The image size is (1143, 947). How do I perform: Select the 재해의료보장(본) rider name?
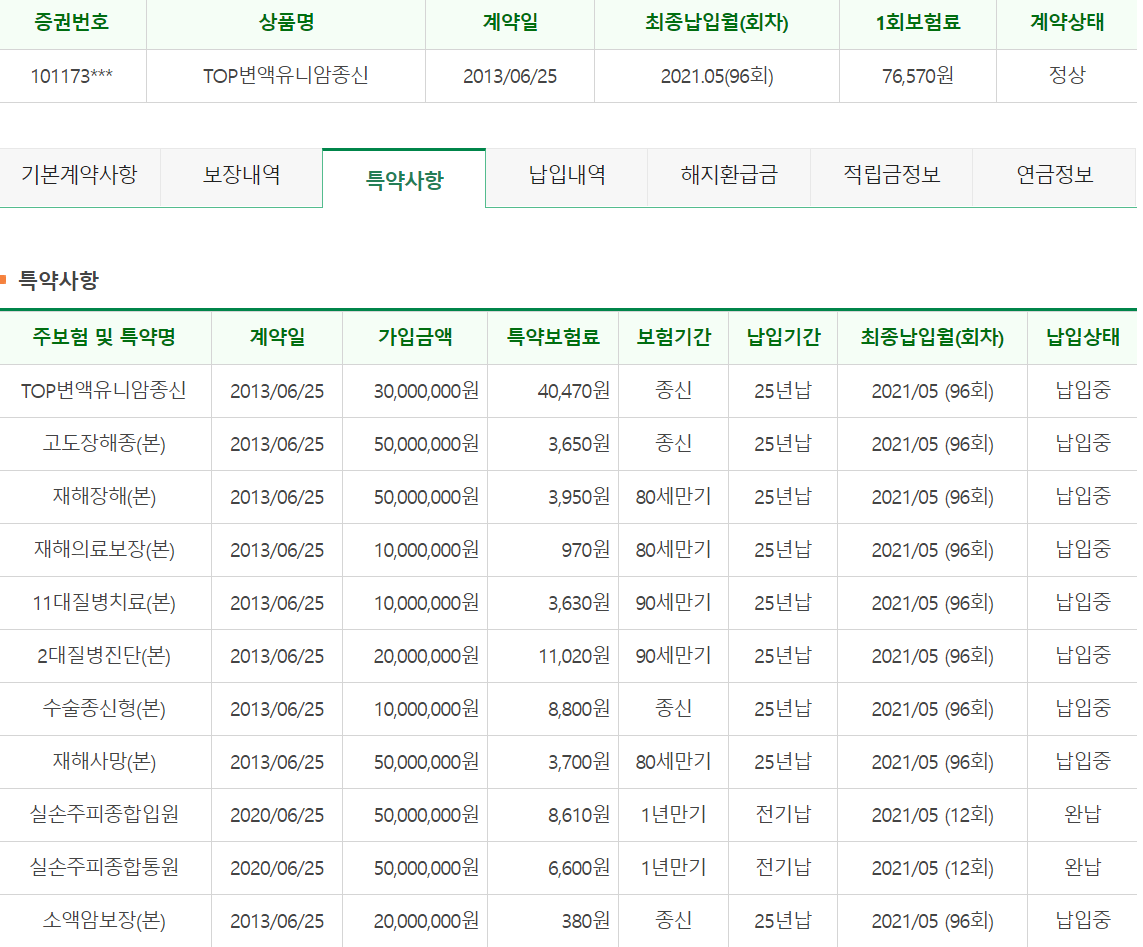(x=104, y=549)
